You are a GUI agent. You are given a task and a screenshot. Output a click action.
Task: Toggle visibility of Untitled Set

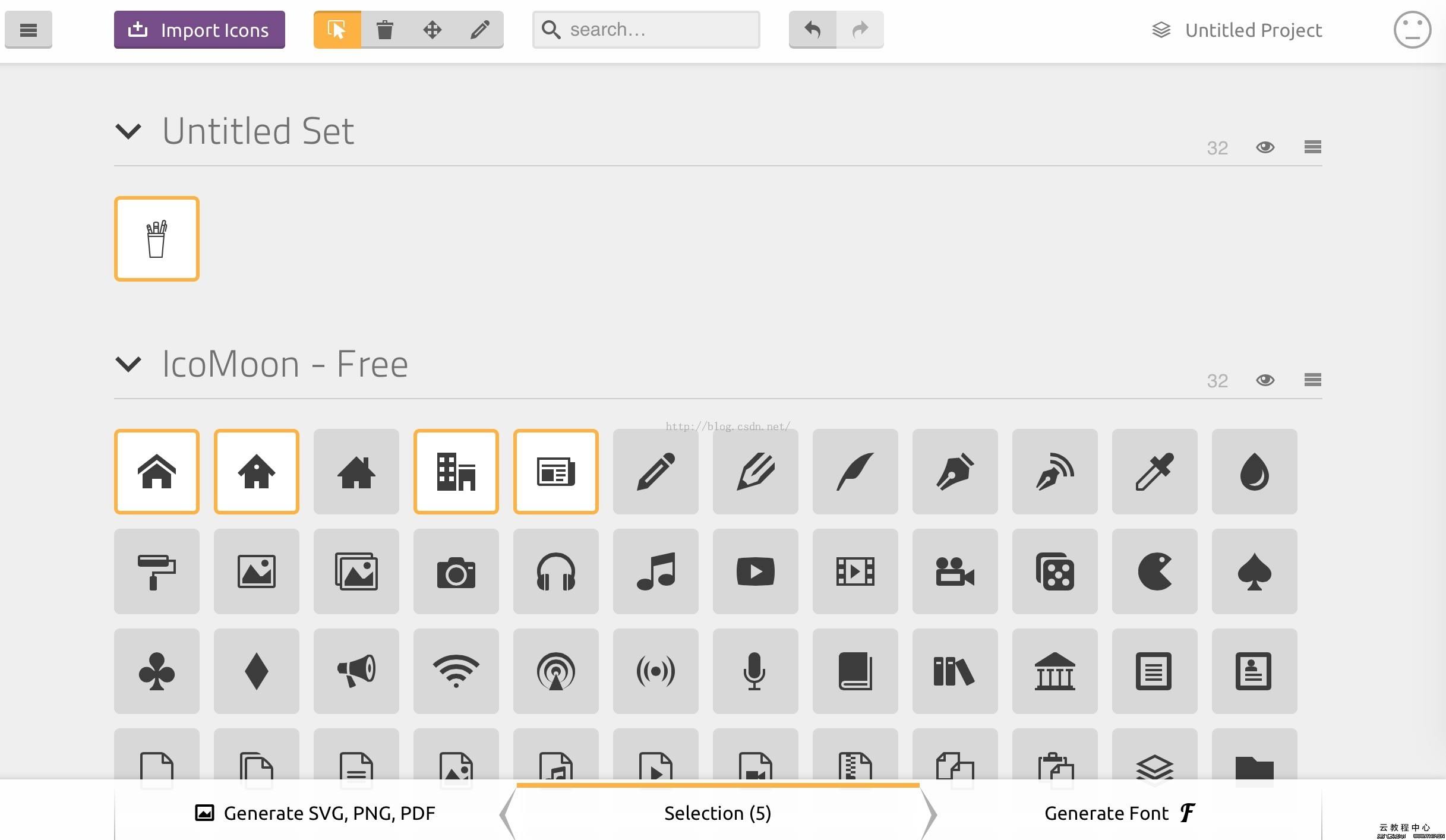(1264, 147)
